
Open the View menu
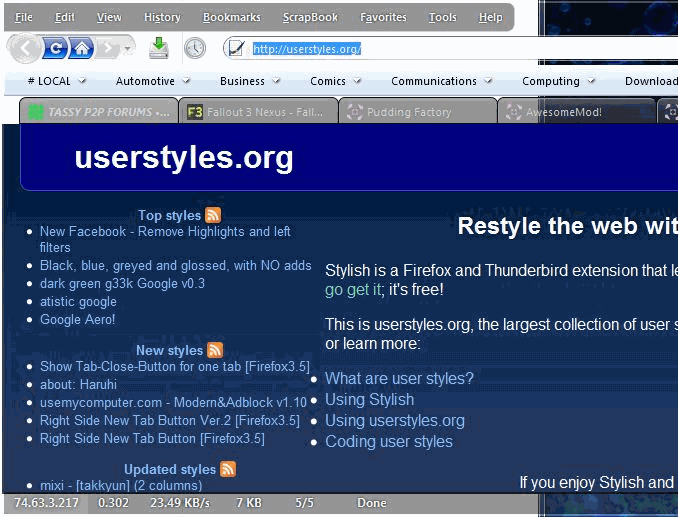coord(109,17)
